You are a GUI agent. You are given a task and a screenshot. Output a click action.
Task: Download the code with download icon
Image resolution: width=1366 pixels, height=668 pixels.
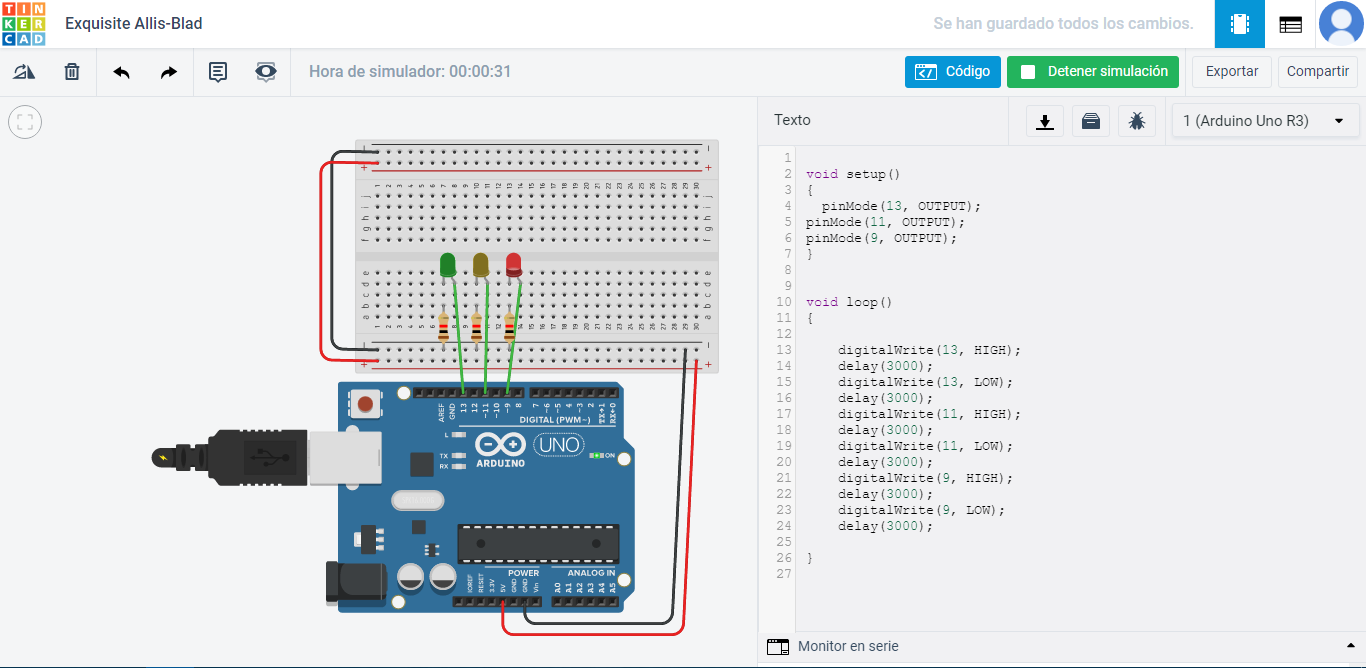point(1045,121)
